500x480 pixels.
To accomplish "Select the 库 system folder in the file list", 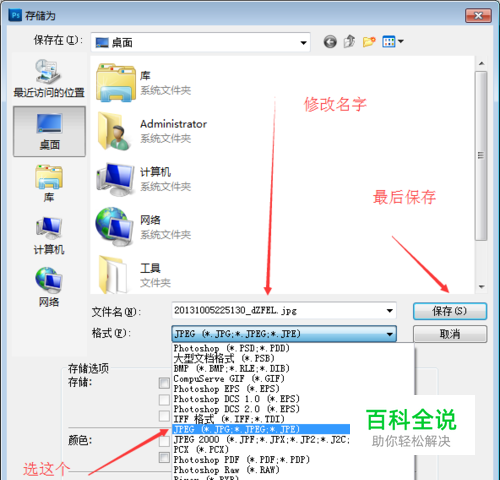I will (144, 83).
